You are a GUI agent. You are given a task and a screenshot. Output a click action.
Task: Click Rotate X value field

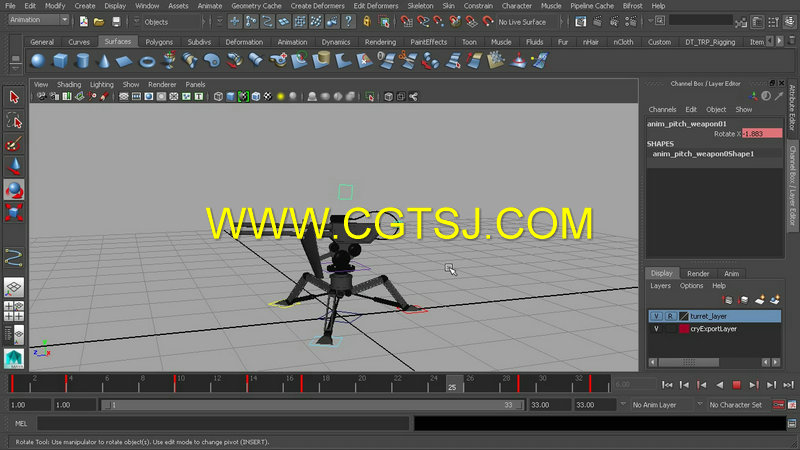(x=762, y=134)
